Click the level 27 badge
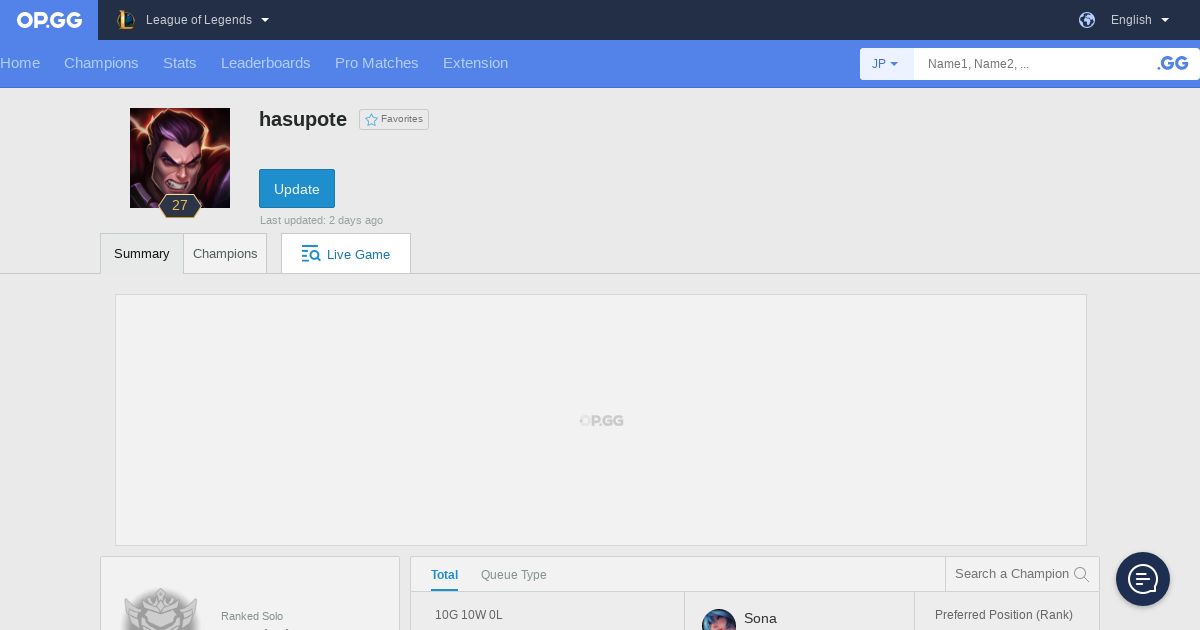The height and width of the screenshot is (630, 1200). pos(180,206)
